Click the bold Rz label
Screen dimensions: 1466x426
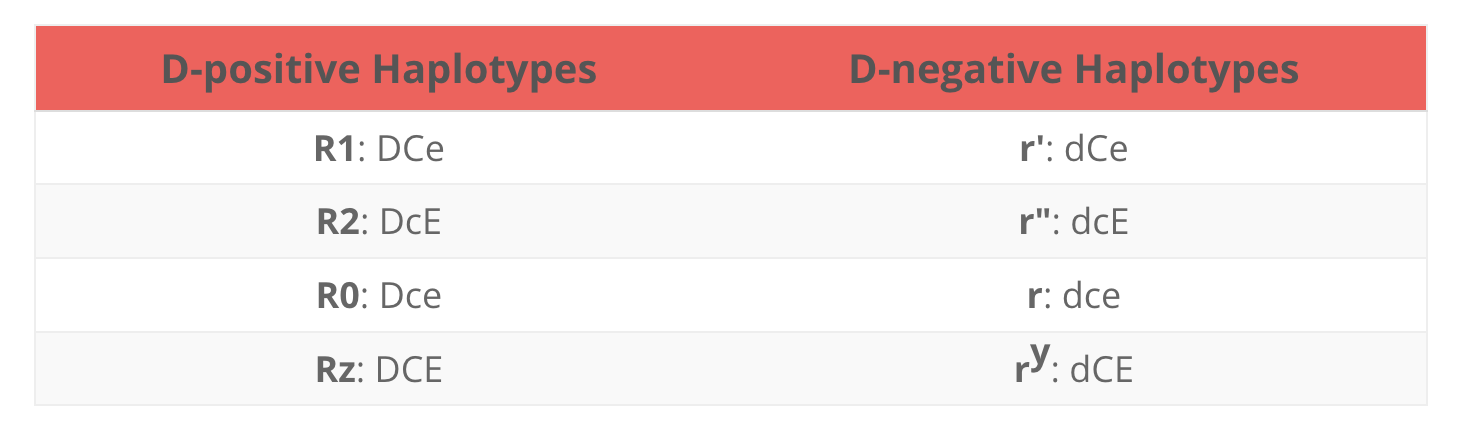(335, 370)
